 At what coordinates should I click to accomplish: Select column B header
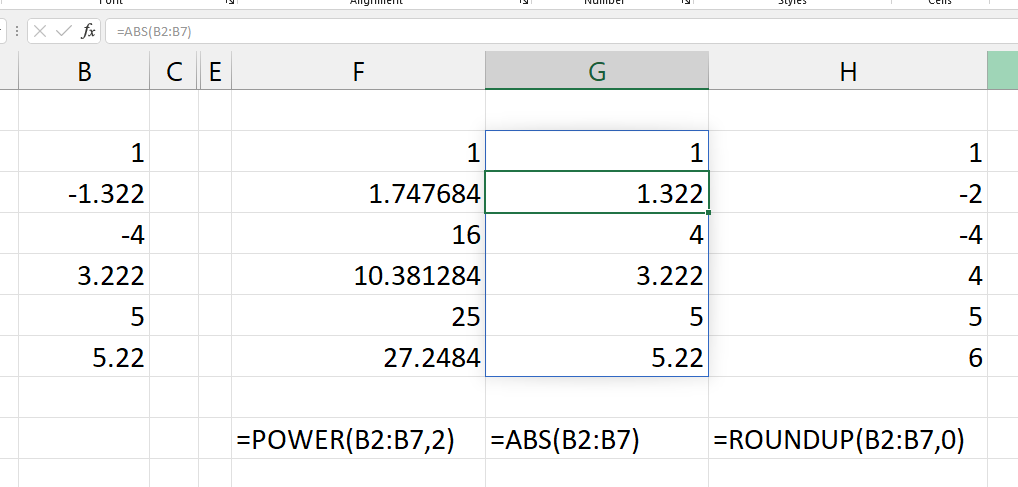point(84,70)
